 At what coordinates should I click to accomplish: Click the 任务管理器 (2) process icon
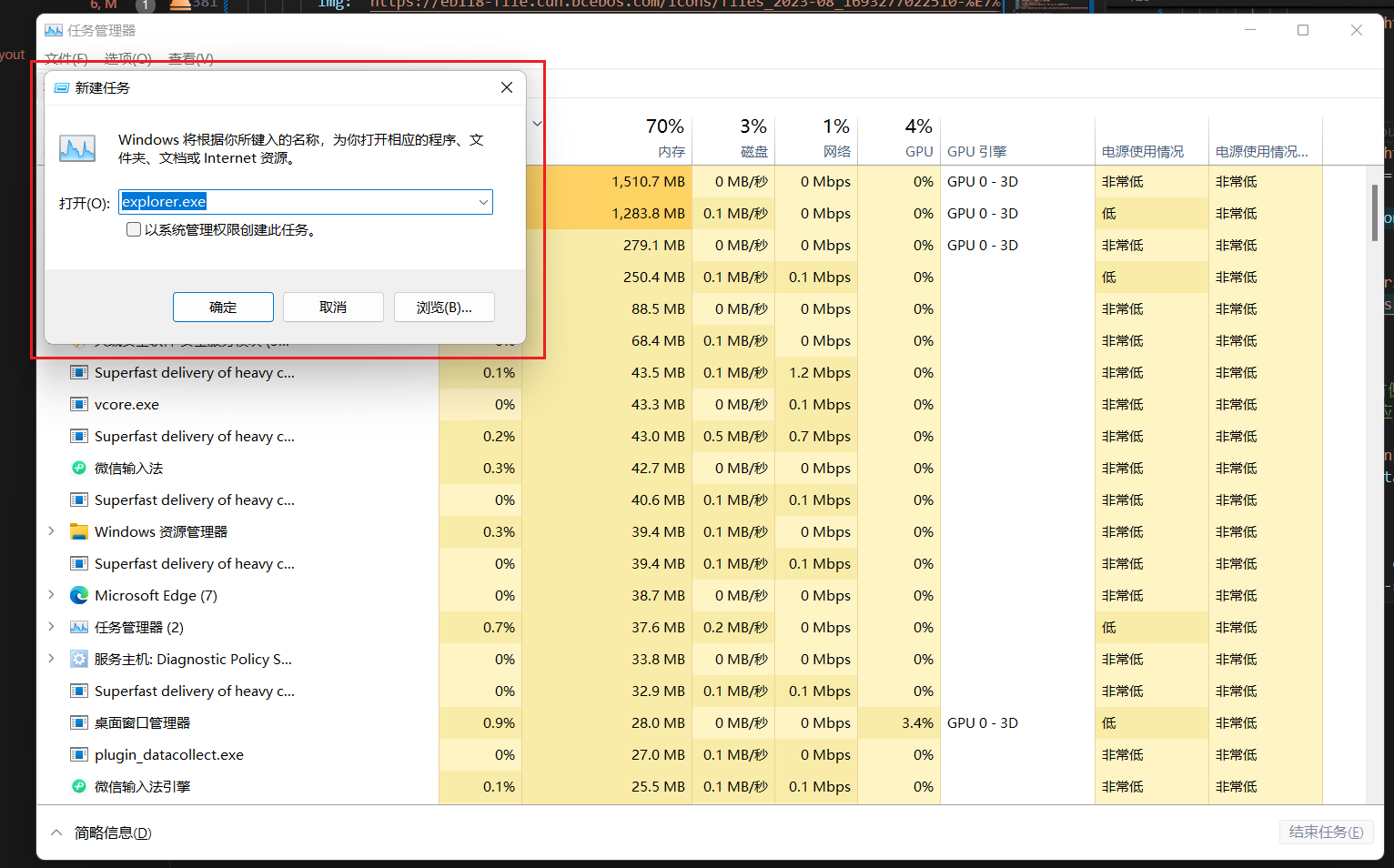[79, 627]
